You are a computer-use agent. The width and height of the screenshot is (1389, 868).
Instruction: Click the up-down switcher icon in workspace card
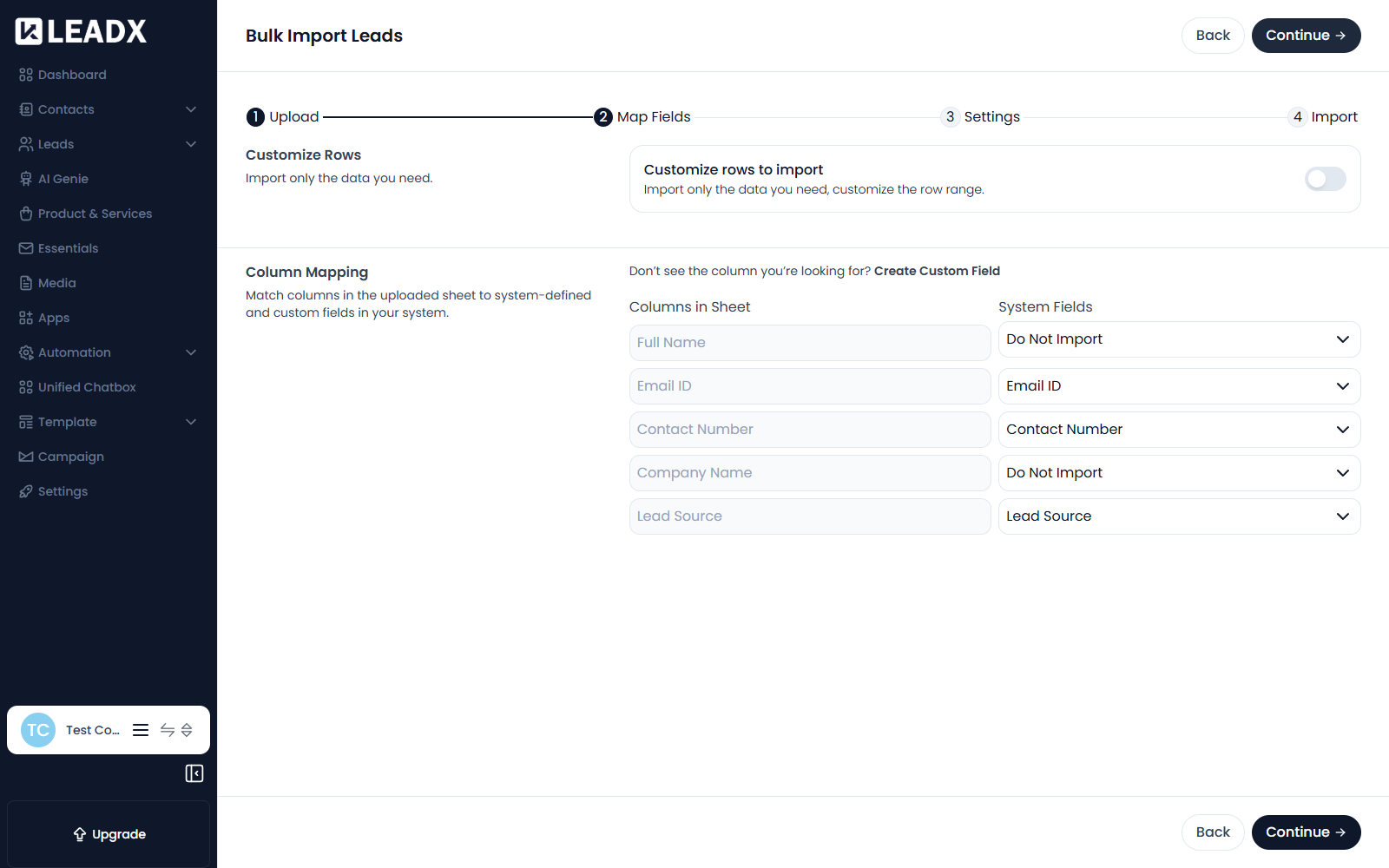[187, 730]
